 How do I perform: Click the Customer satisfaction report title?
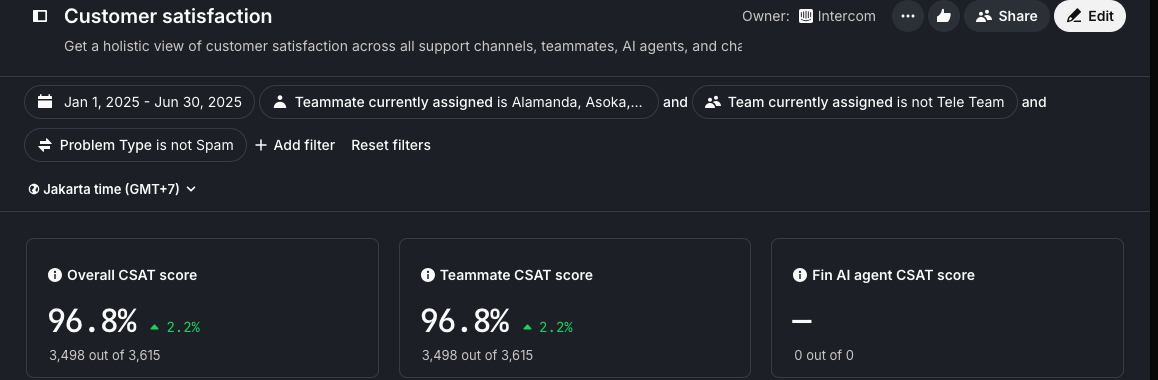point(168,16)
